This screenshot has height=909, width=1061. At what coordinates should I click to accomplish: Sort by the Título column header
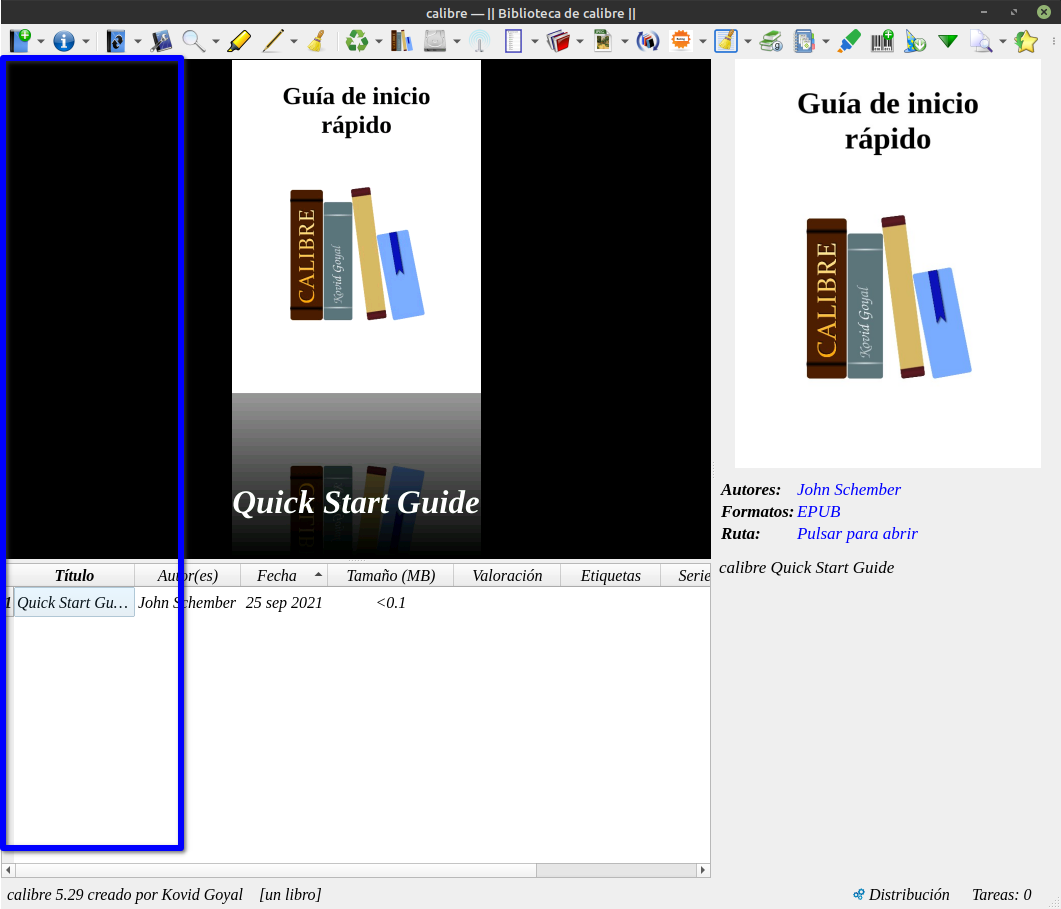pyautogui.click(x=74, y=575)
